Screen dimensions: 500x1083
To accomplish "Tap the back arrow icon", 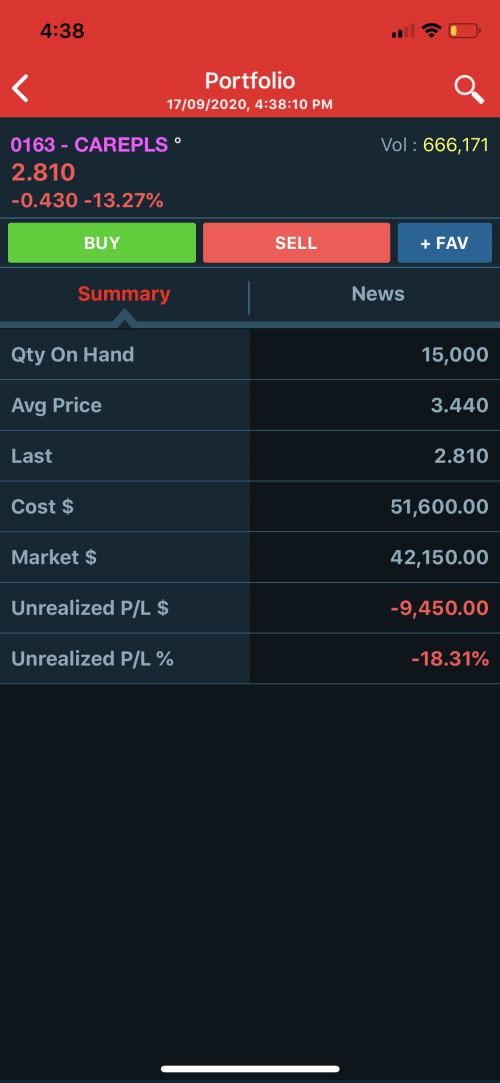I will coord(21,89).
